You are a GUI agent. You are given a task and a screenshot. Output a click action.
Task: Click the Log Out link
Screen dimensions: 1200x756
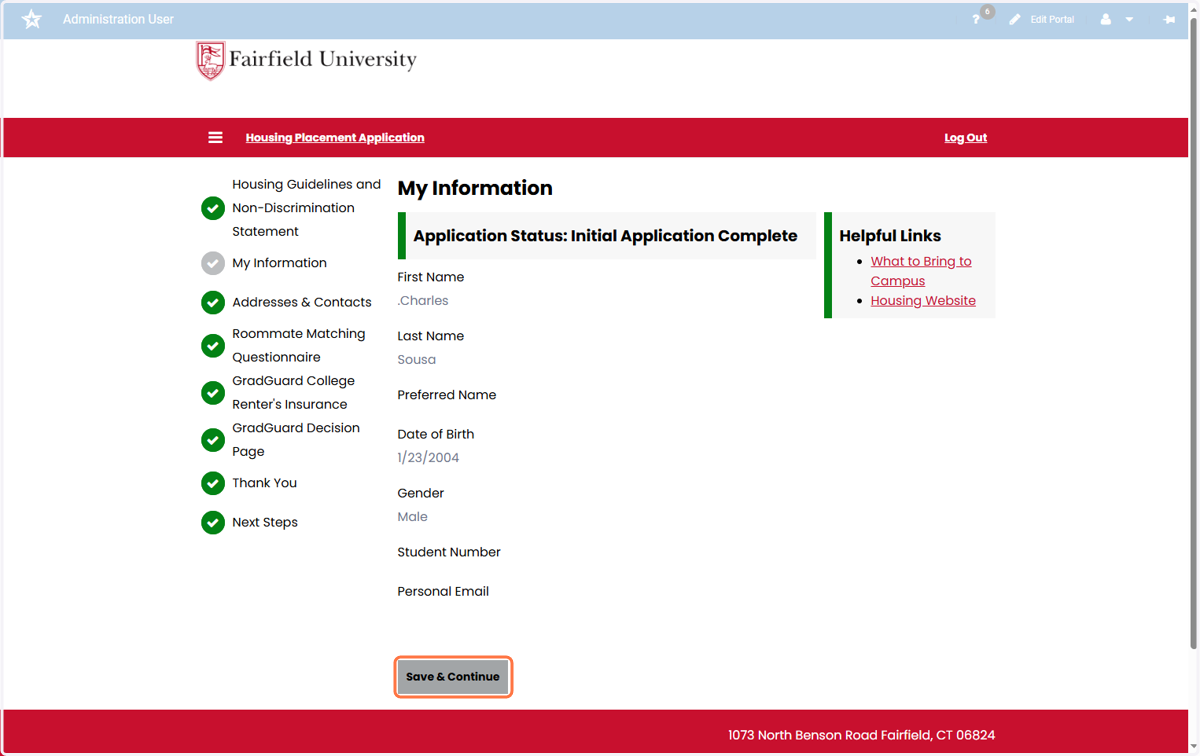pyautogui.click(x=965, y=138)
